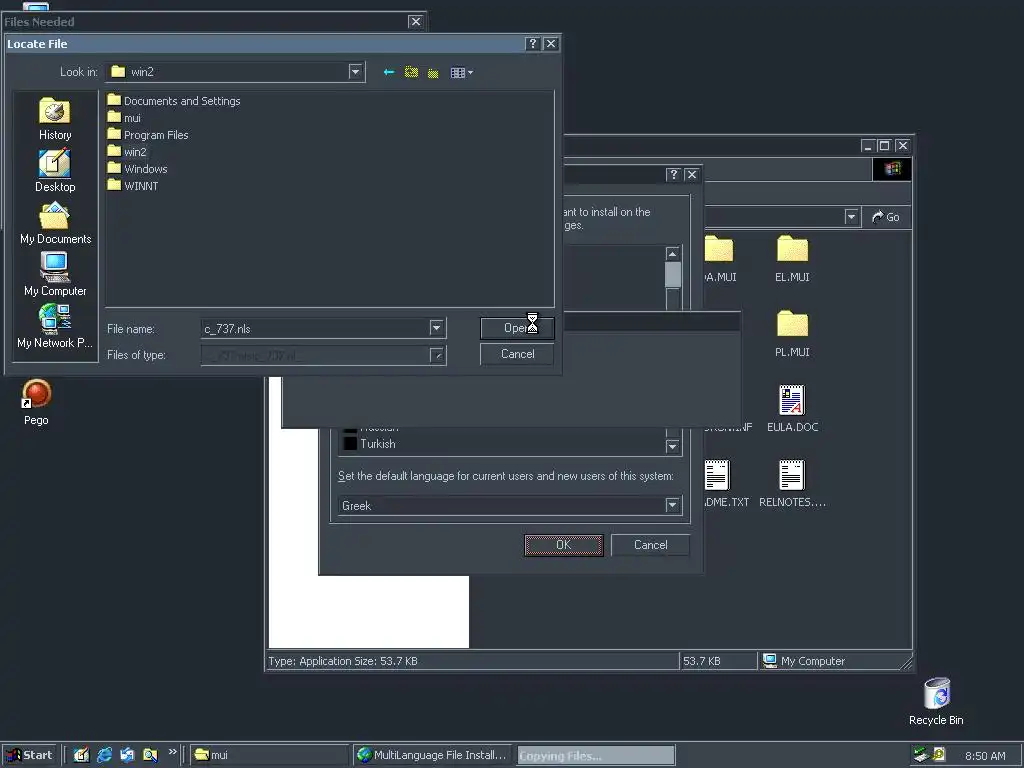Go to My Computer in the places bar
This screenshot has width=1024, height=768.
(55, 275)
